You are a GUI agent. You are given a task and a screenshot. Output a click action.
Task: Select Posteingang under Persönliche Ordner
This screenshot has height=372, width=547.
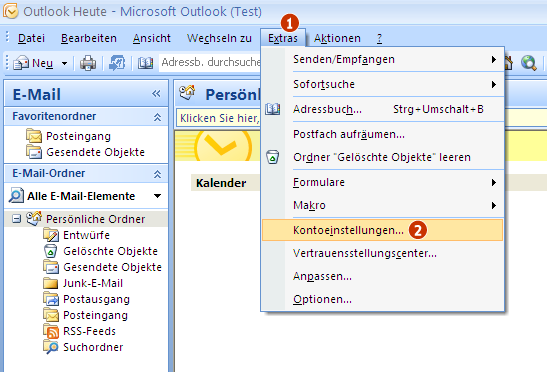[95, 315]
